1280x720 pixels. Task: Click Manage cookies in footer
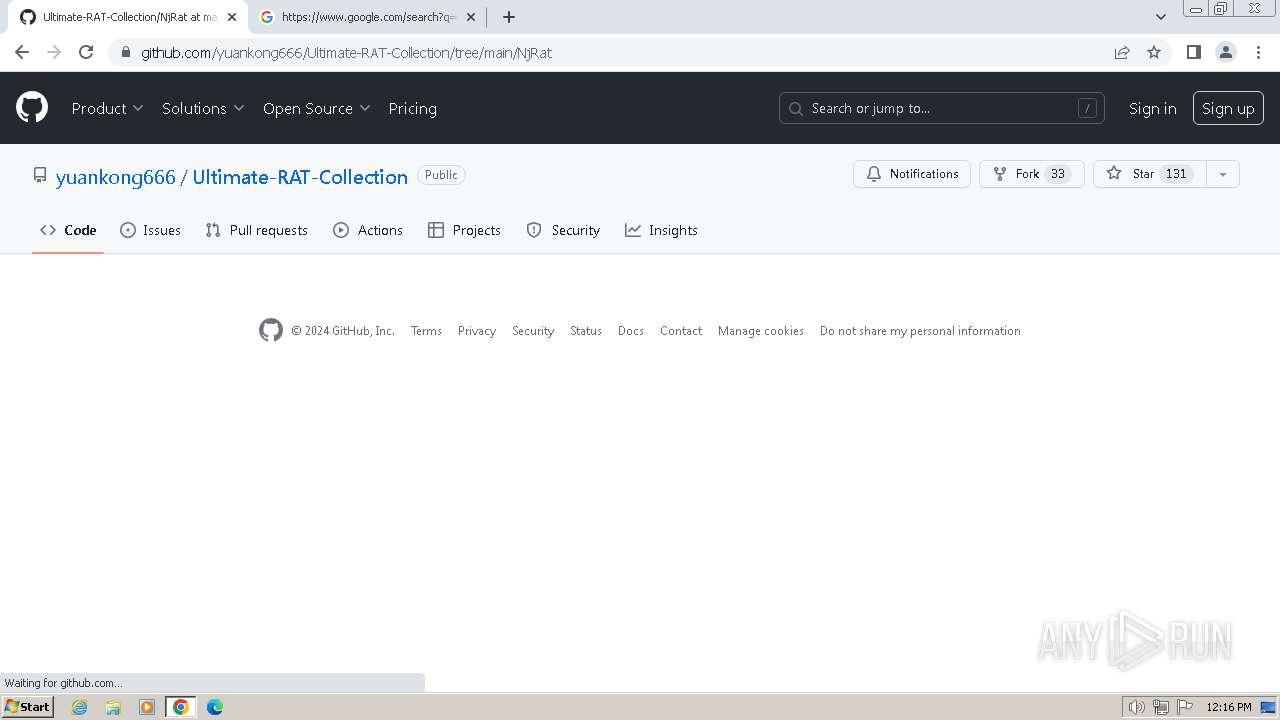761,331
